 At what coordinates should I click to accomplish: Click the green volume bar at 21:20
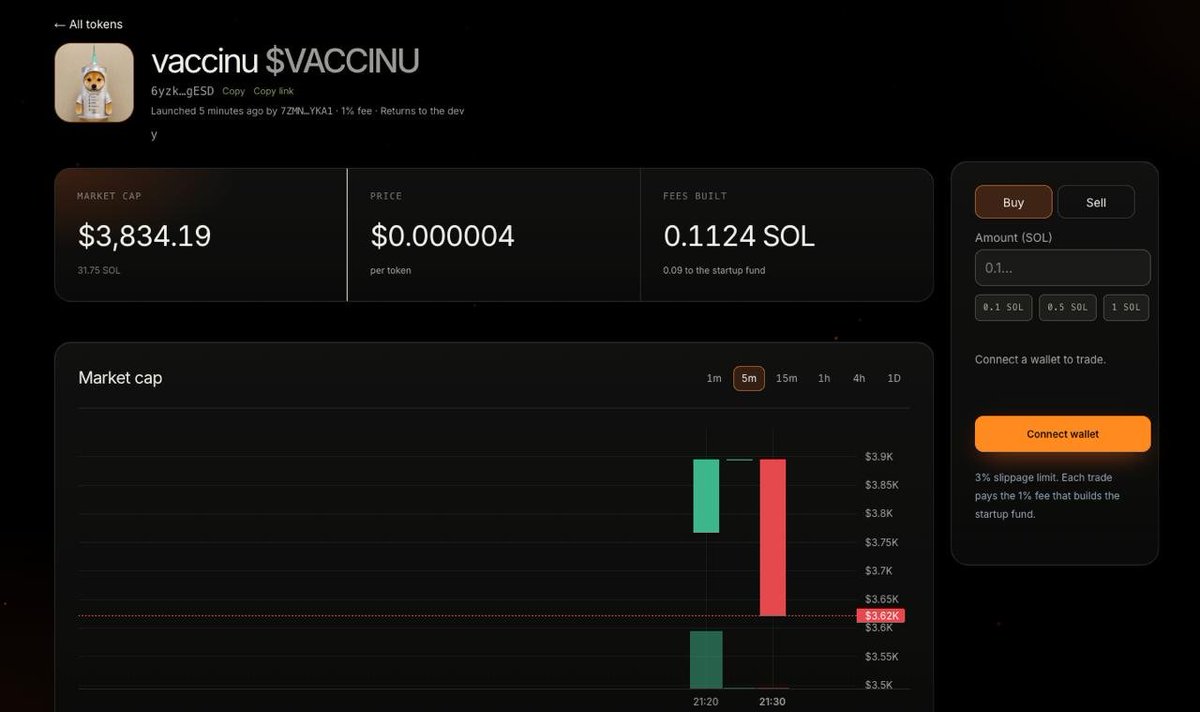[x=706, y=660]
